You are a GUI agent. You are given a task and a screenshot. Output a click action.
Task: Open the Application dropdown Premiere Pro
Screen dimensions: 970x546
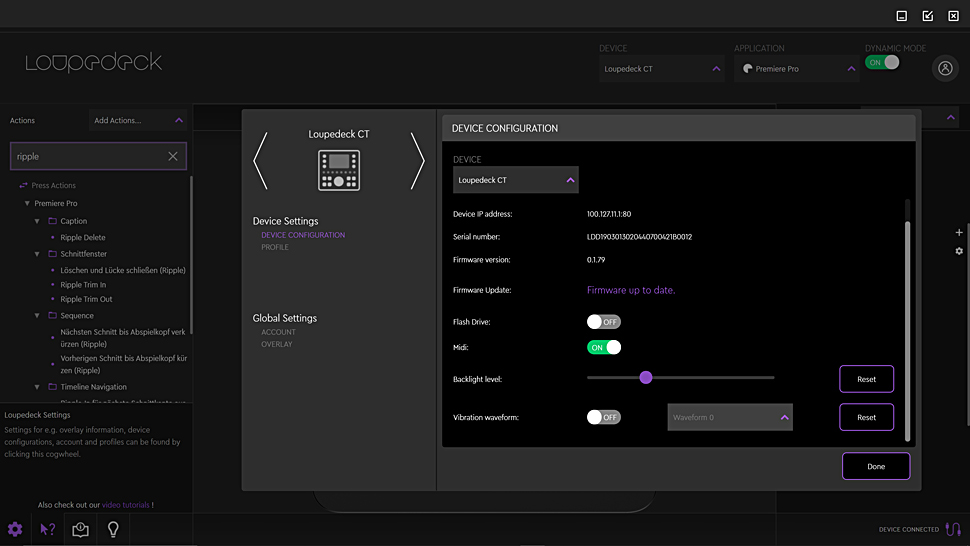pos(797,69)
